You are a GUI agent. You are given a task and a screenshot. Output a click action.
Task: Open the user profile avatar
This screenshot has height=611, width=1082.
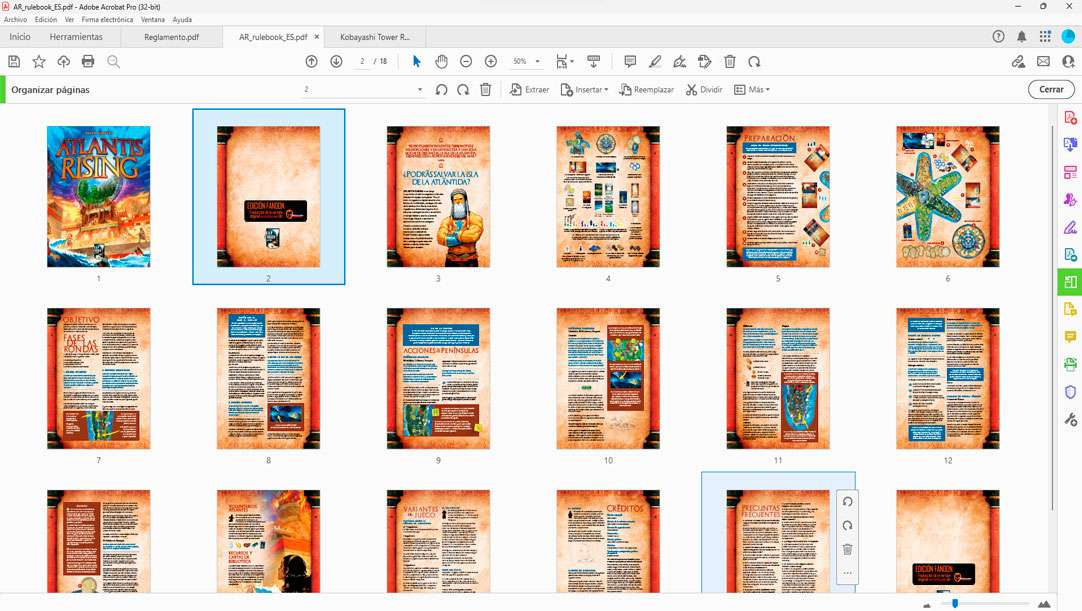pos(1068,37)
